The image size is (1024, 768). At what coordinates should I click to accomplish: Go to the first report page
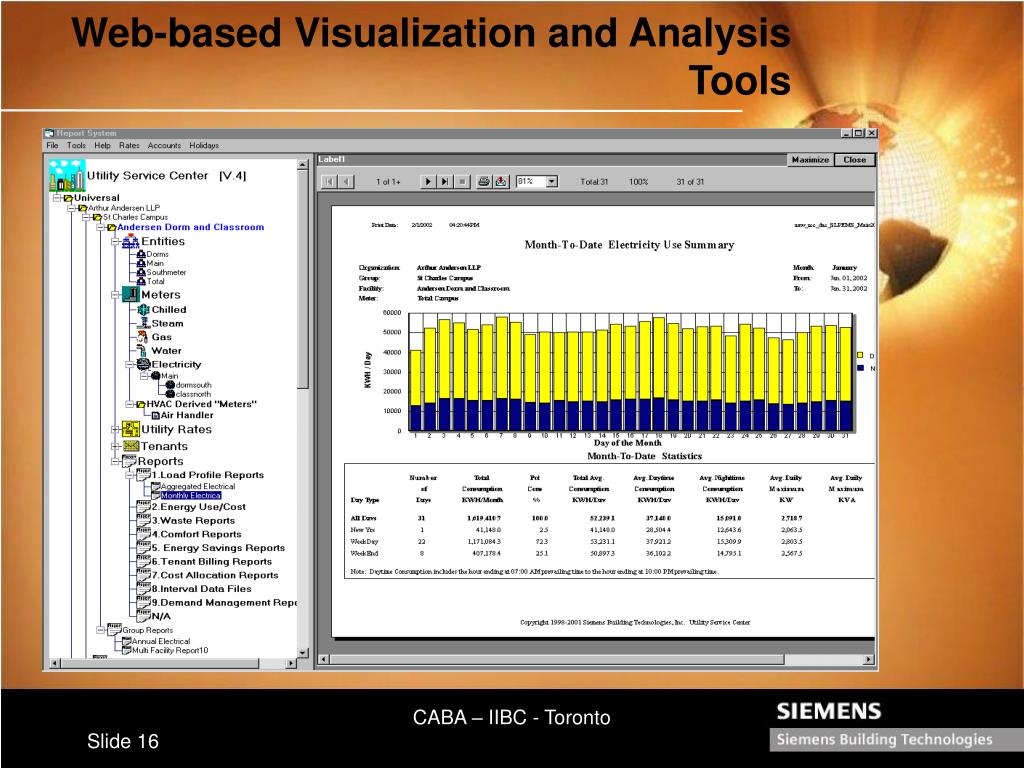pos(330,182)
